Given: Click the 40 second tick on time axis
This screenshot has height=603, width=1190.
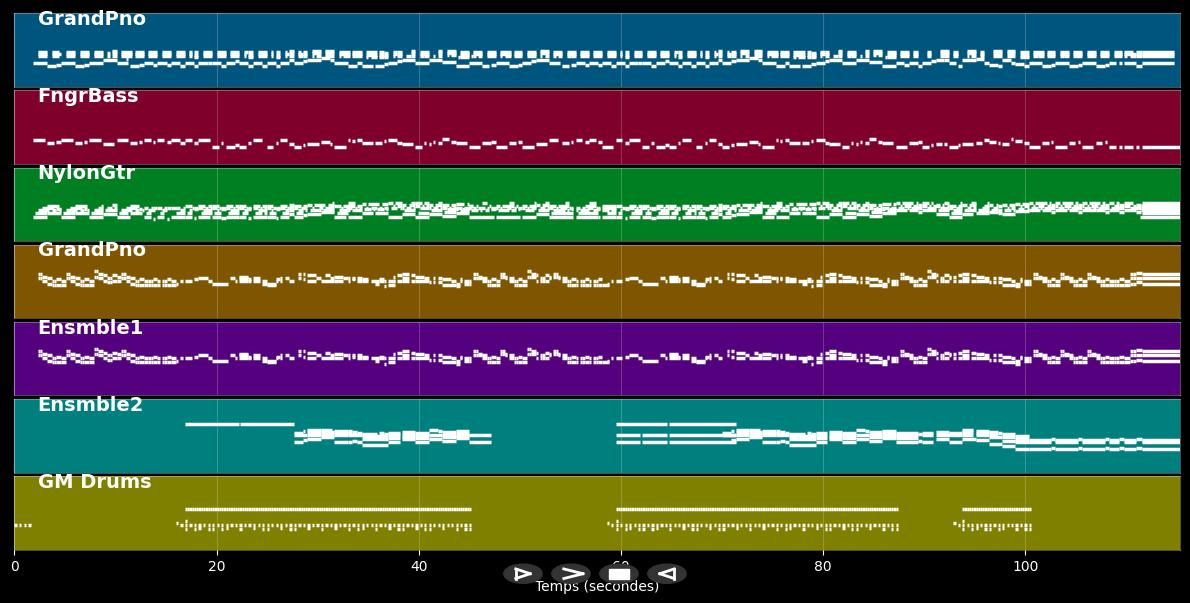Looking at the screenshot, I should click(x=419, y=567).
